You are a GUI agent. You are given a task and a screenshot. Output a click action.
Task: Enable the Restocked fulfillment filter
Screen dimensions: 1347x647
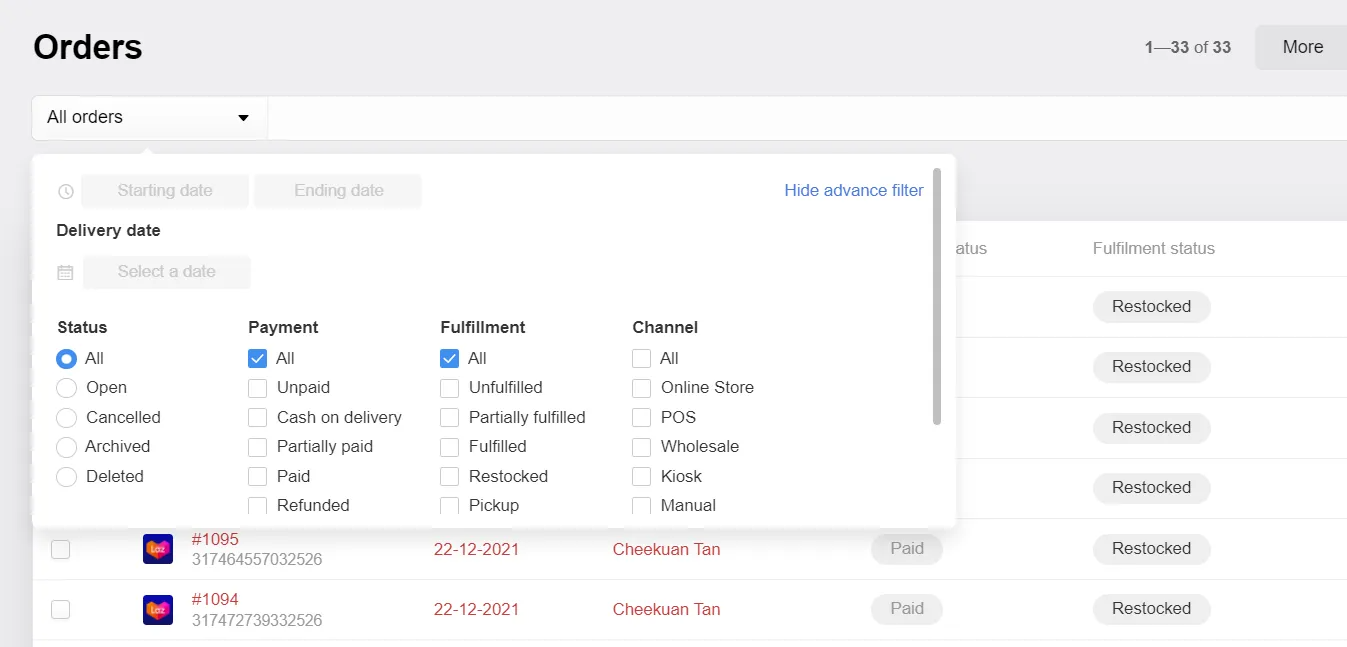click(x=448, y=476)
